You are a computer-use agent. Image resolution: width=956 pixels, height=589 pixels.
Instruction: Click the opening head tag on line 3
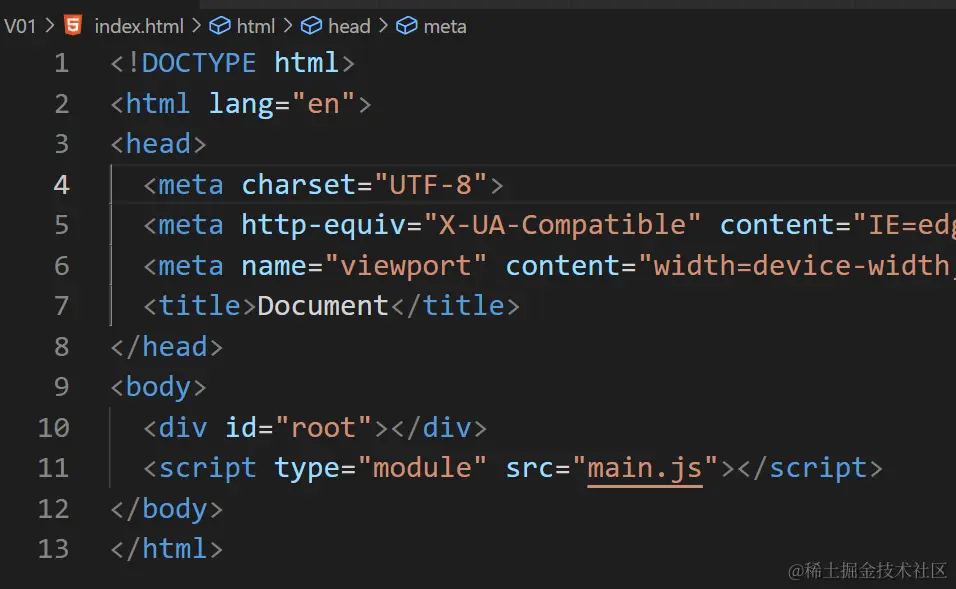[158, 144]
